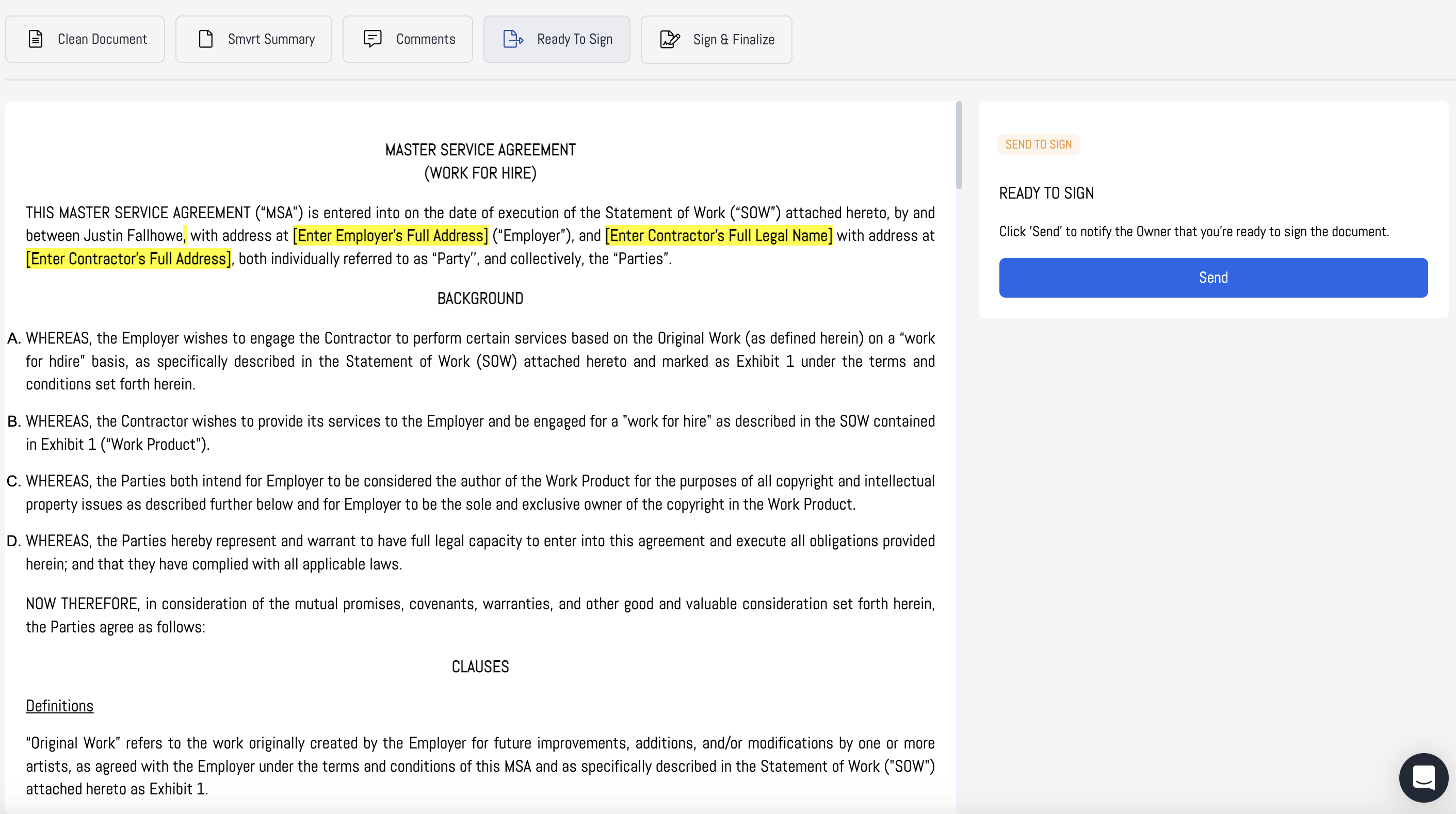Viewport: 1456px width, 814px height.
Task: Go to the Sign & Finalize tab
Action: [x=733, y=40]
